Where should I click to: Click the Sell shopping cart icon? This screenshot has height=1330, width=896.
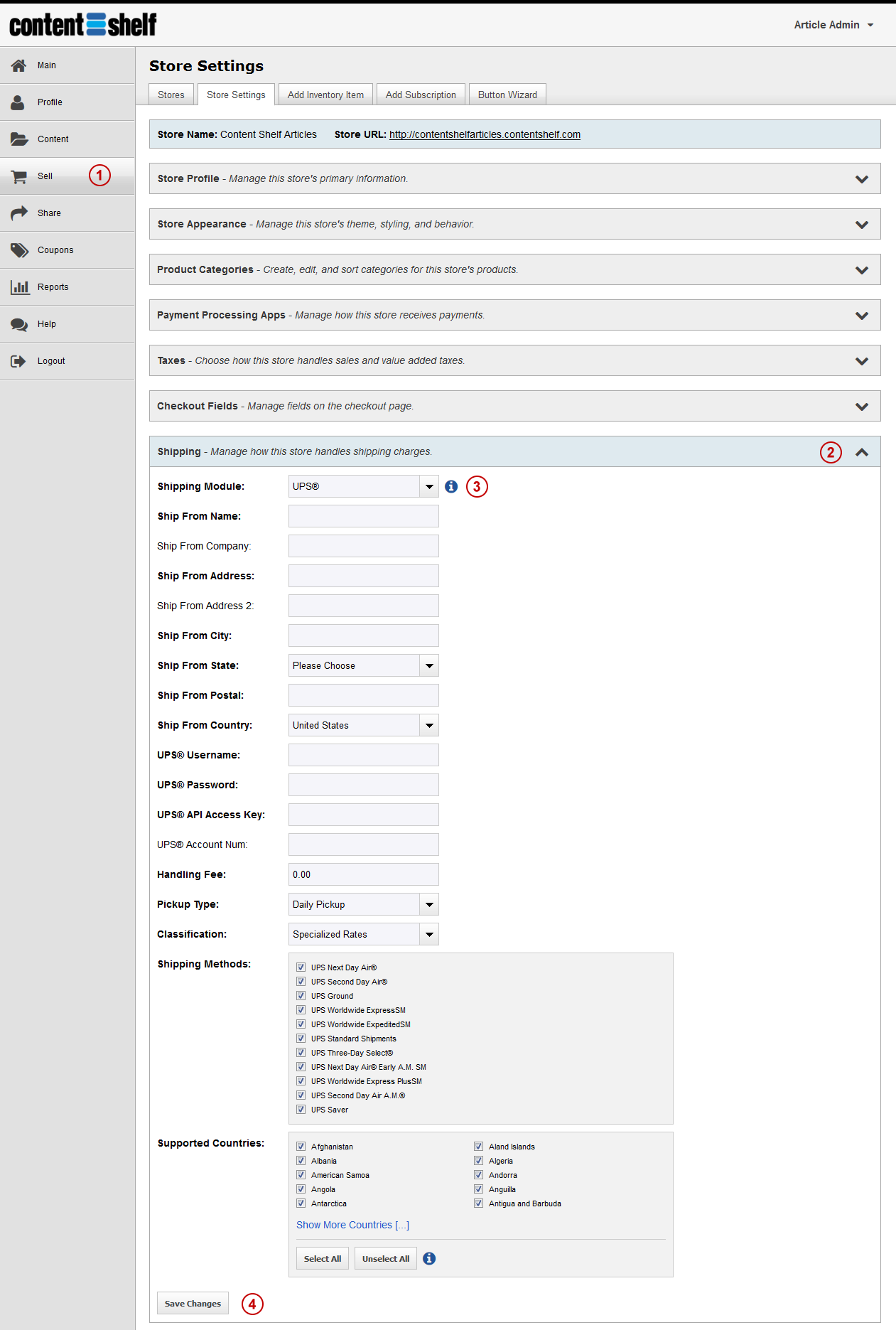19,176
